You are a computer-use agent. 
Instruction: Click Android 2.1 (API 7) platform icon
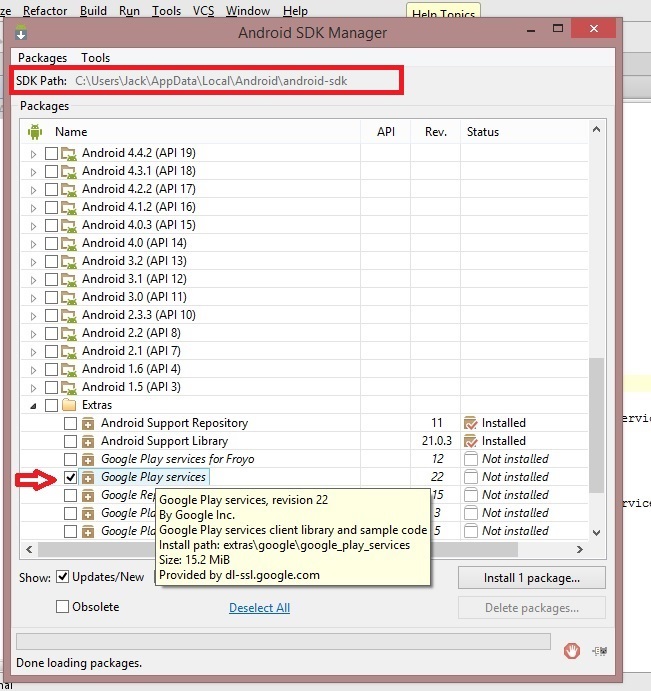(x=69, y=351)
